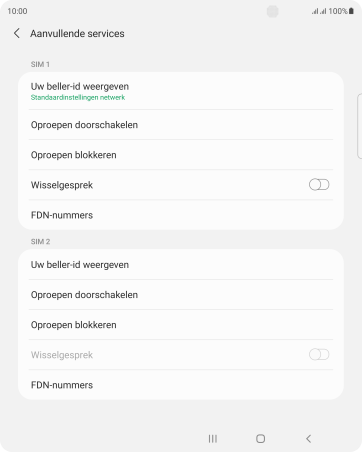Screen dimensions: 362x452
Task: Tap the battery icon in status bar
Action: [351, 11]
